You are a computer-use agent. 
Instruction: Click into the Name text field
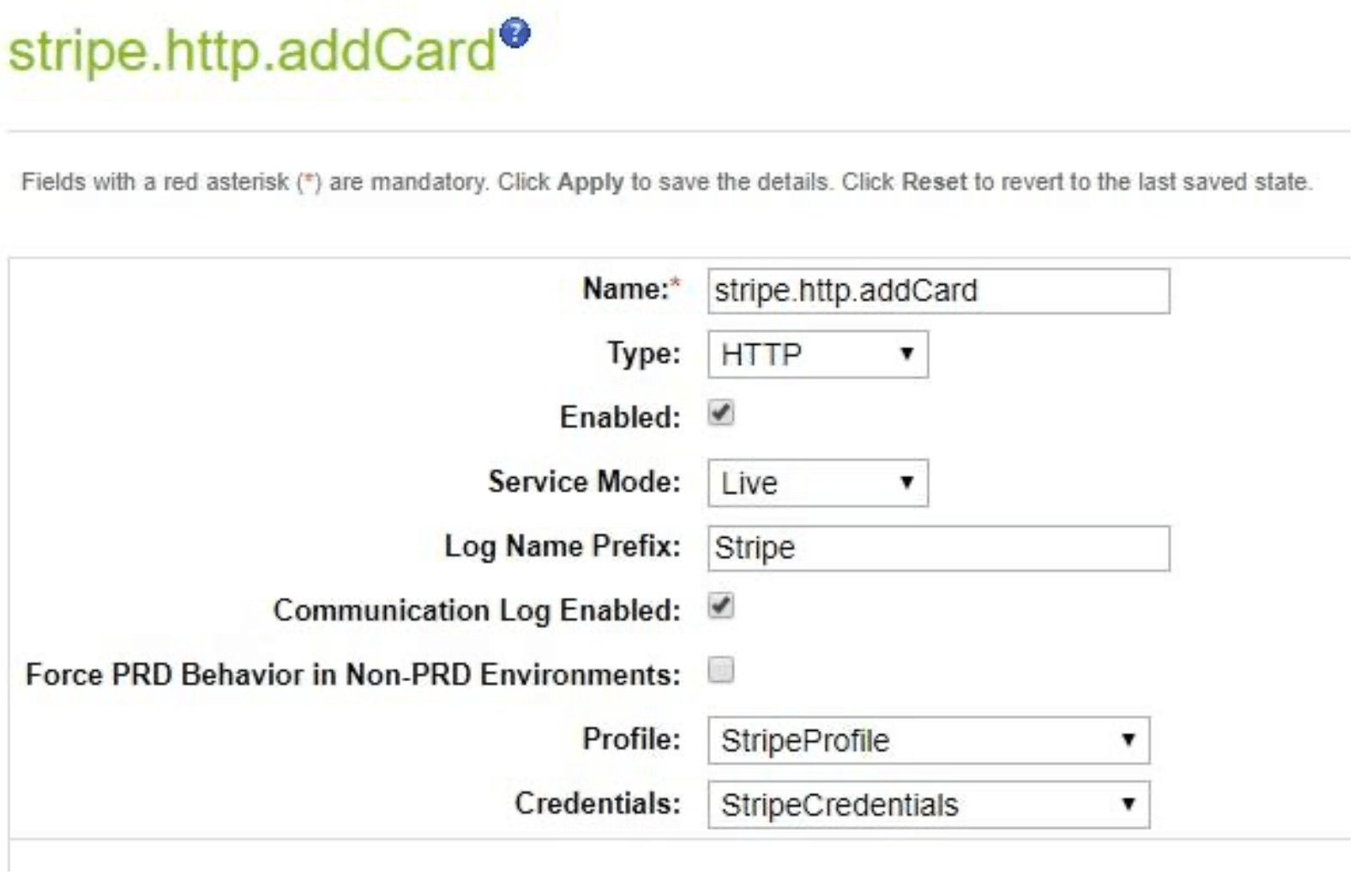tap(938, 291)
